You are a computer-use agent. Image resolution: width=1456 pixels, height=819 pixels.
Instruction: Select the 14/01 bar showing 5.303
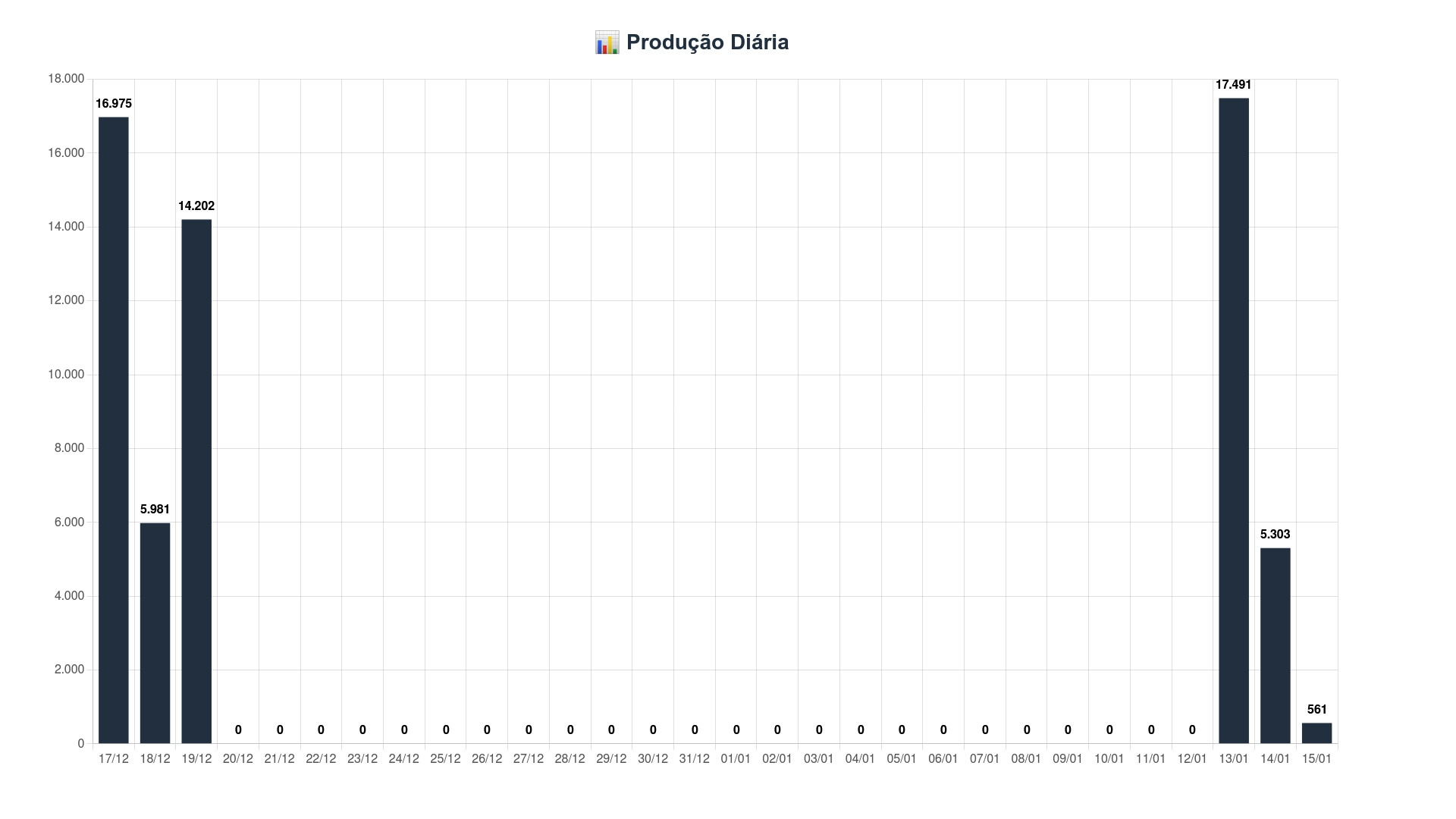point(1275,645)
